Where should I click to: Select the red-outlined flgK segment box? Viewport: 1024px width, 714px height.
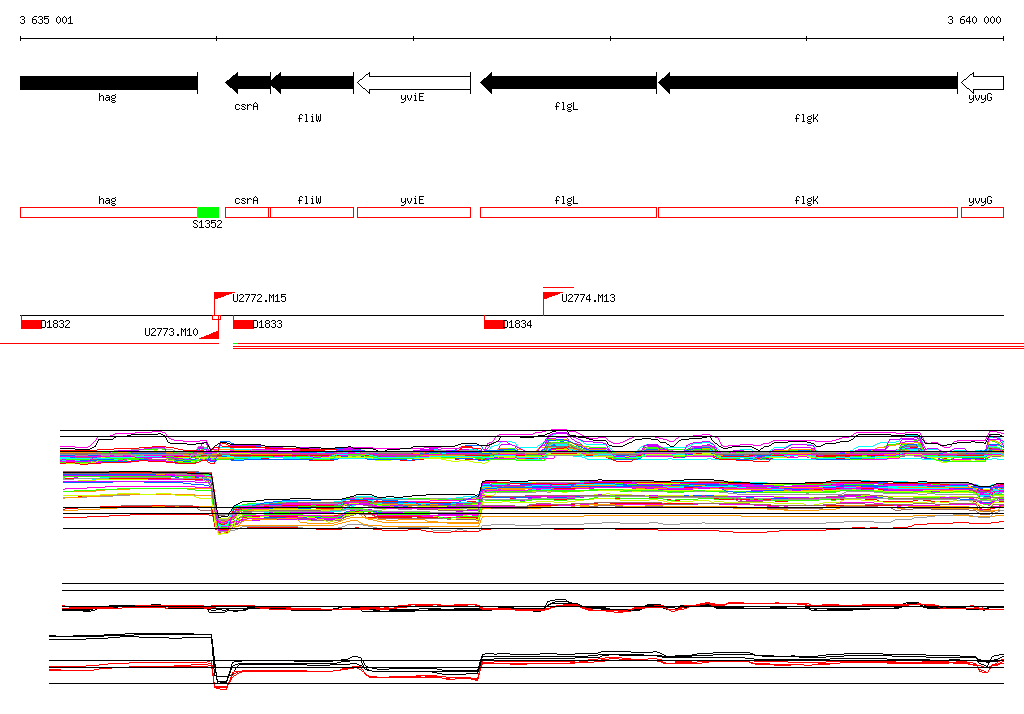(x=808, y=212)
